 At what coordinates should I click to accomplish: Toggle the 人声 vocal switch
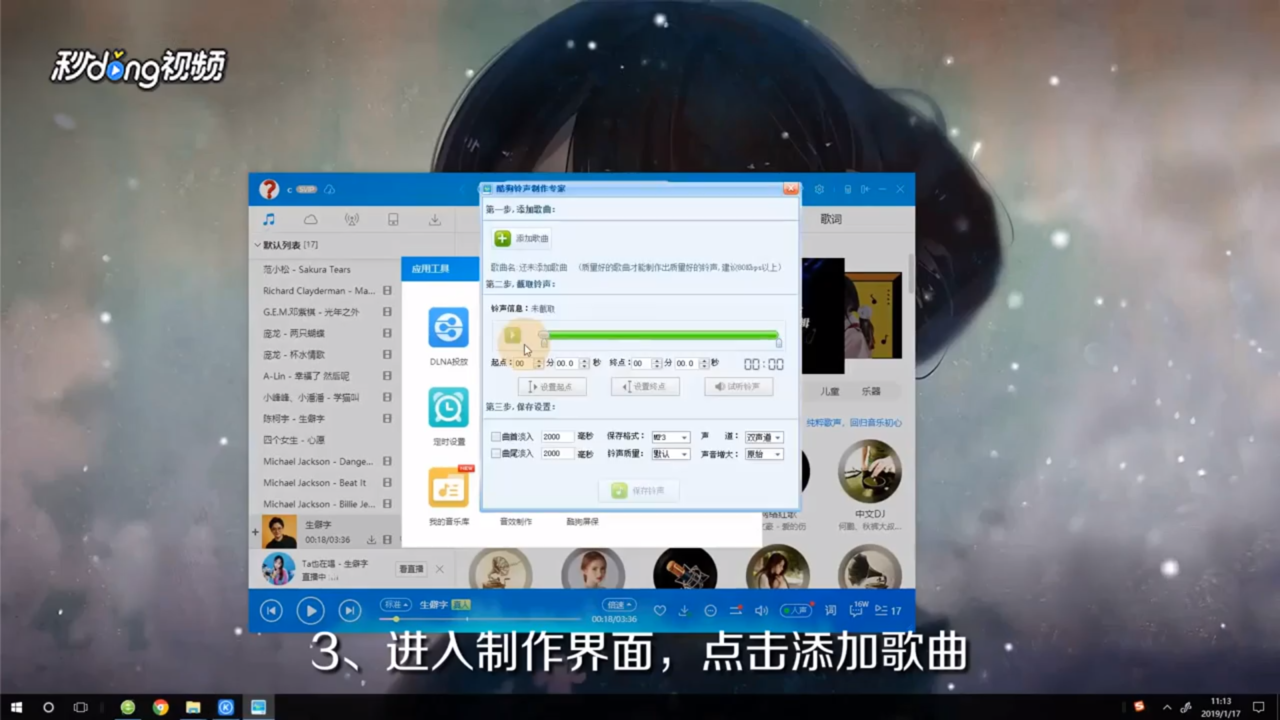click(x=795, y=610)
